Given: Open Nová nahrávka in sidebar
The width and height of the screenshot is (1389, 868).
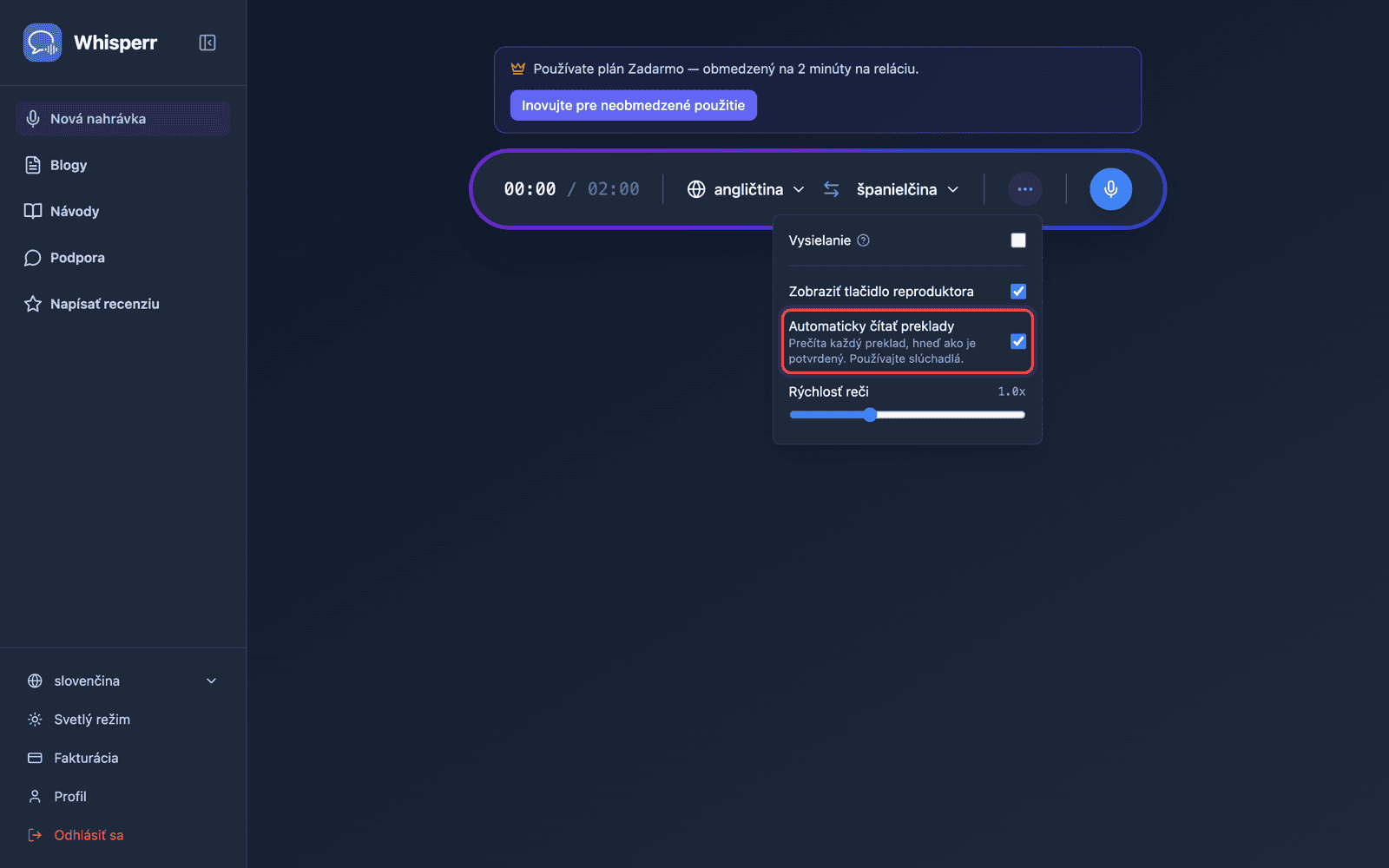Looking at the screenshot, I should 122,119.
